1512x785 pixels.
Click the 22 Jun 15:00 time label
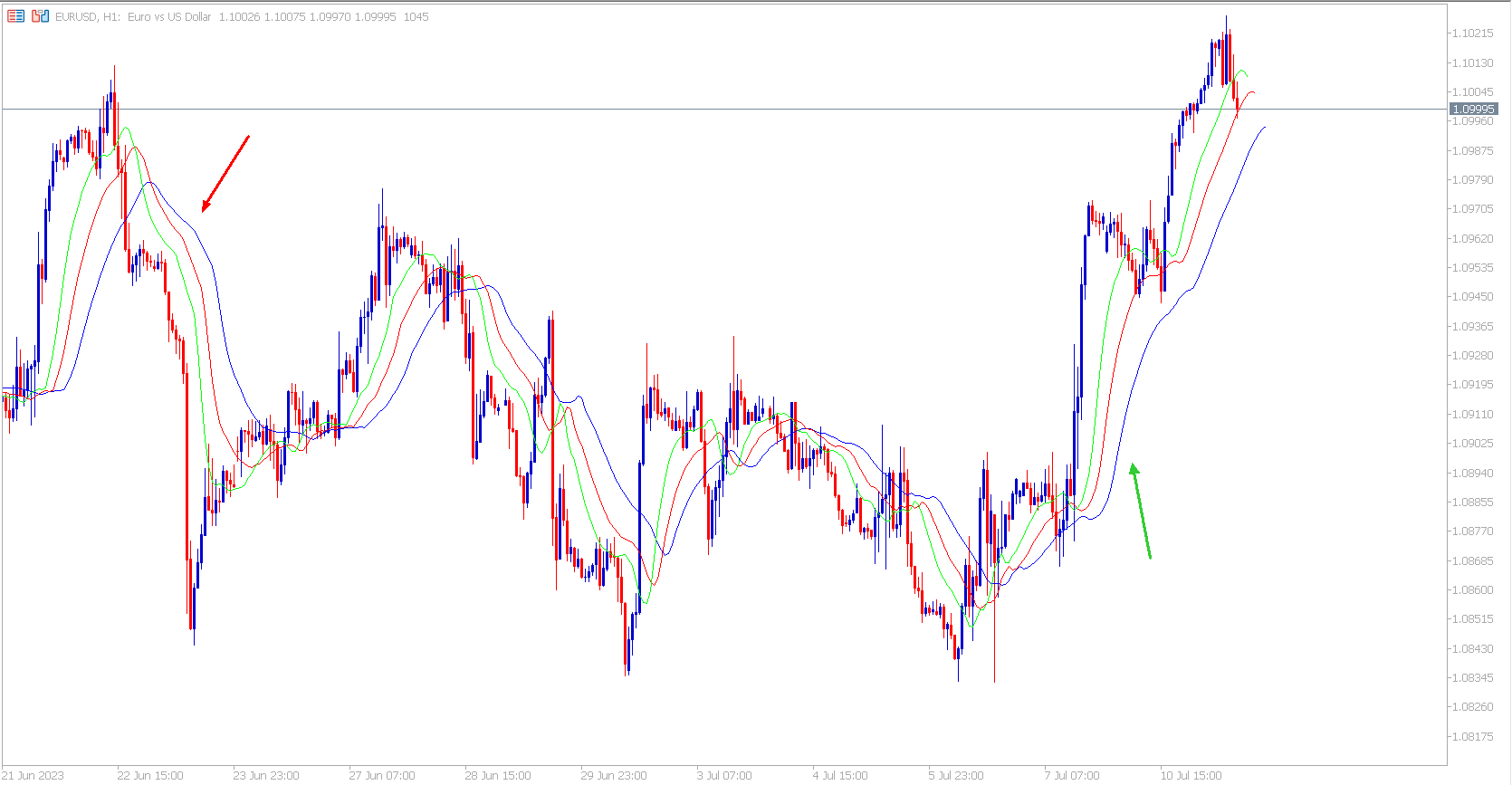[150, 776]
